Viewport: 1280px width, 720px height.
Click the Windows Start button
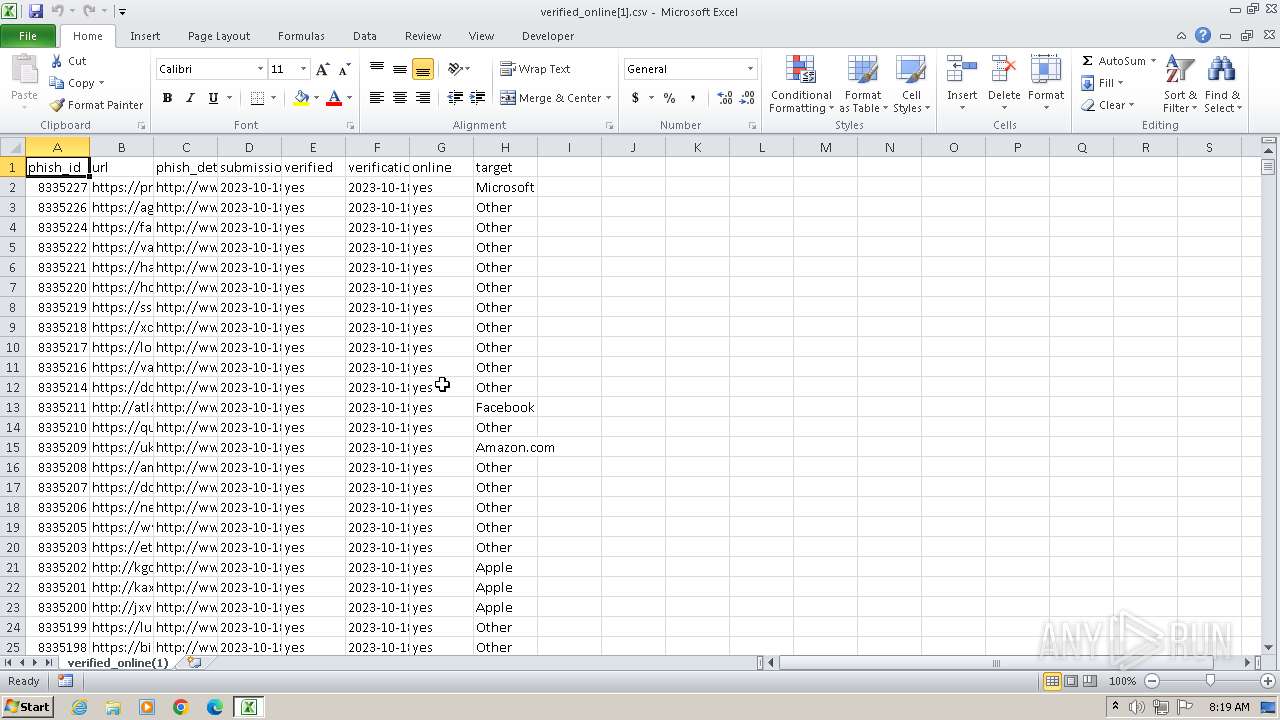(27, 707)
